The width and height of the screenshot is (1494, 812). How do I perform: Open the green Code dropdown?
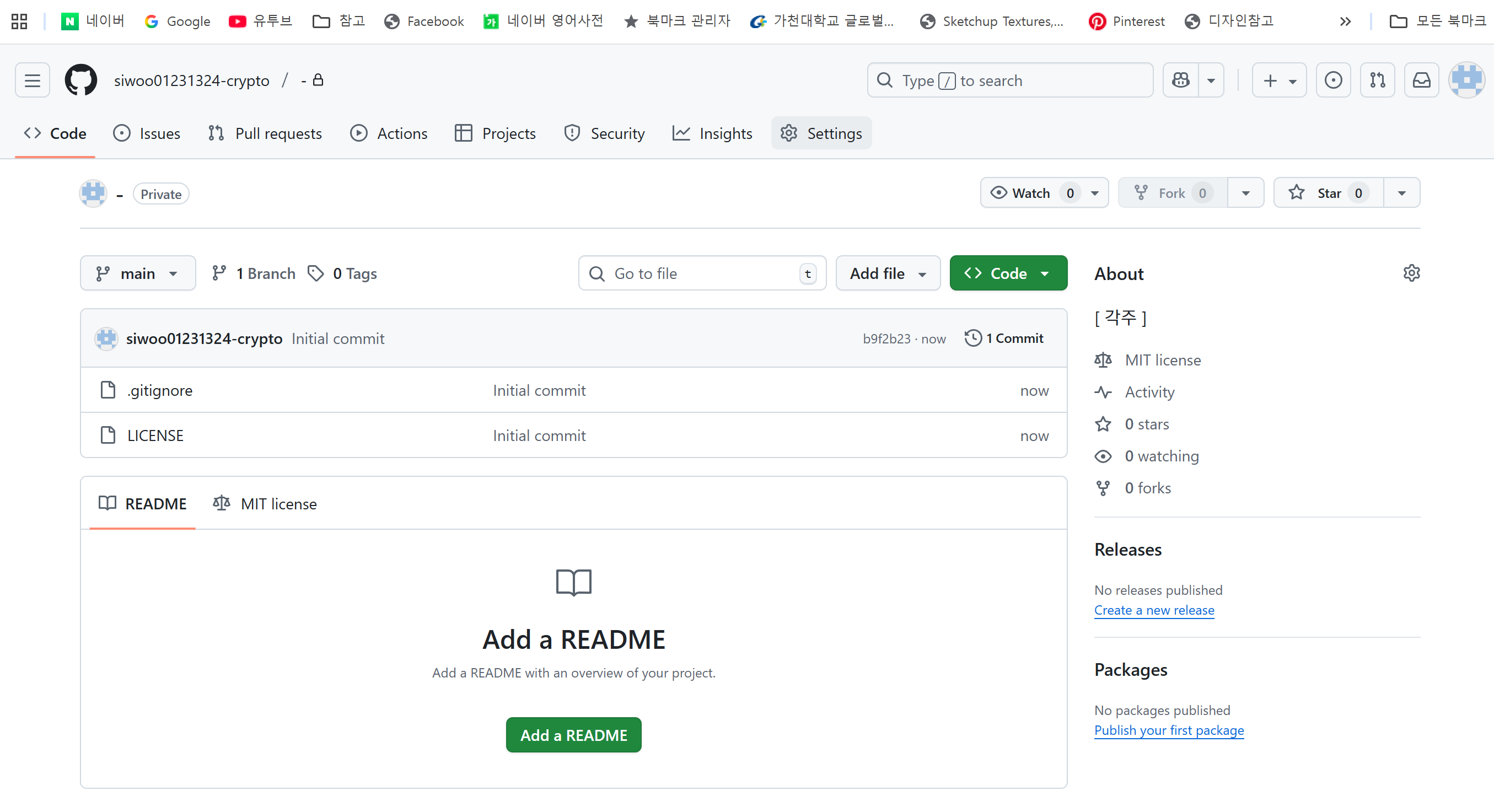(1008, 273)
